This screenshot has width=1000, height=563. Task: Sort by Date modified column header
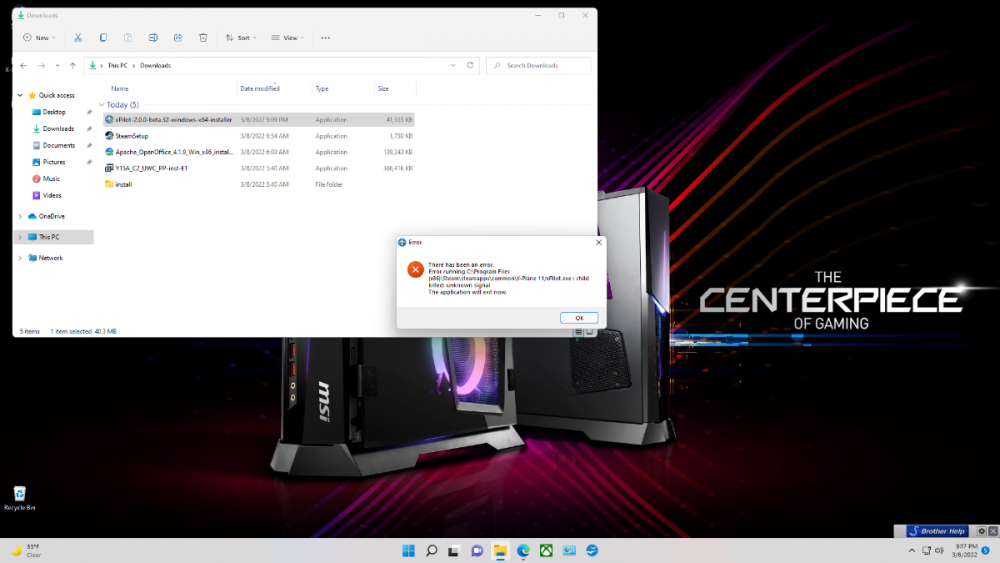[260, 89]
